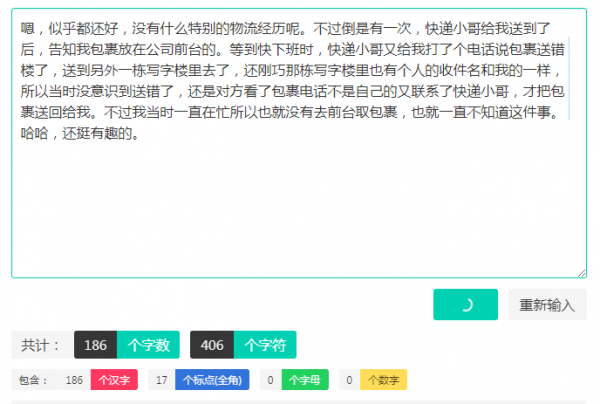This screenshot has height=404, width=600.
Task: Click the 个字母 green badge
Action: [305, 380]
